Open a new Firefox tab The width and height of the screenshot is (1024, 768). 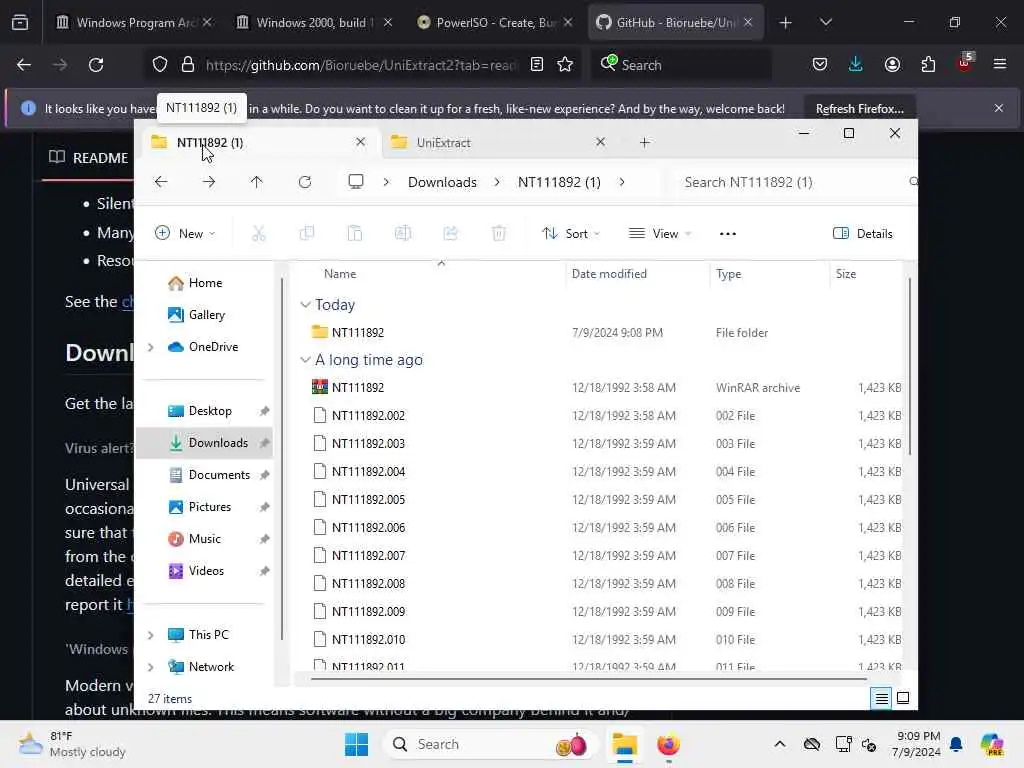coord(786,23)
